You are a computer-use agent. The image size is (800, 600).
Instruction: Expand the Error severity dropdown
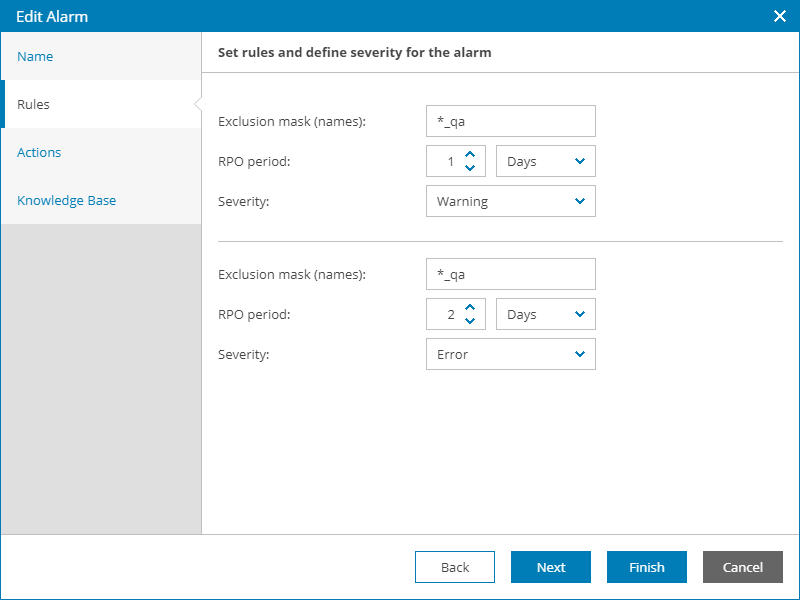click(x=510, y=354)
